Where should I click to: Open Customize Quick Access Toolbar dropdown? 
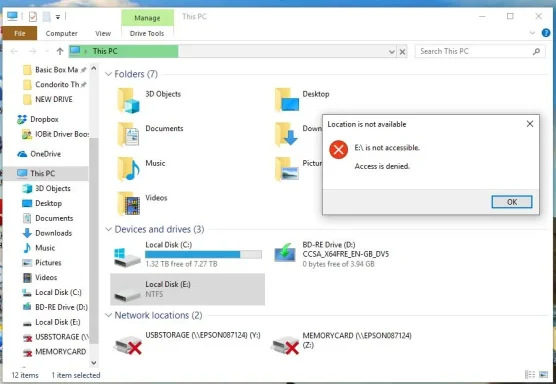(58, 17)
